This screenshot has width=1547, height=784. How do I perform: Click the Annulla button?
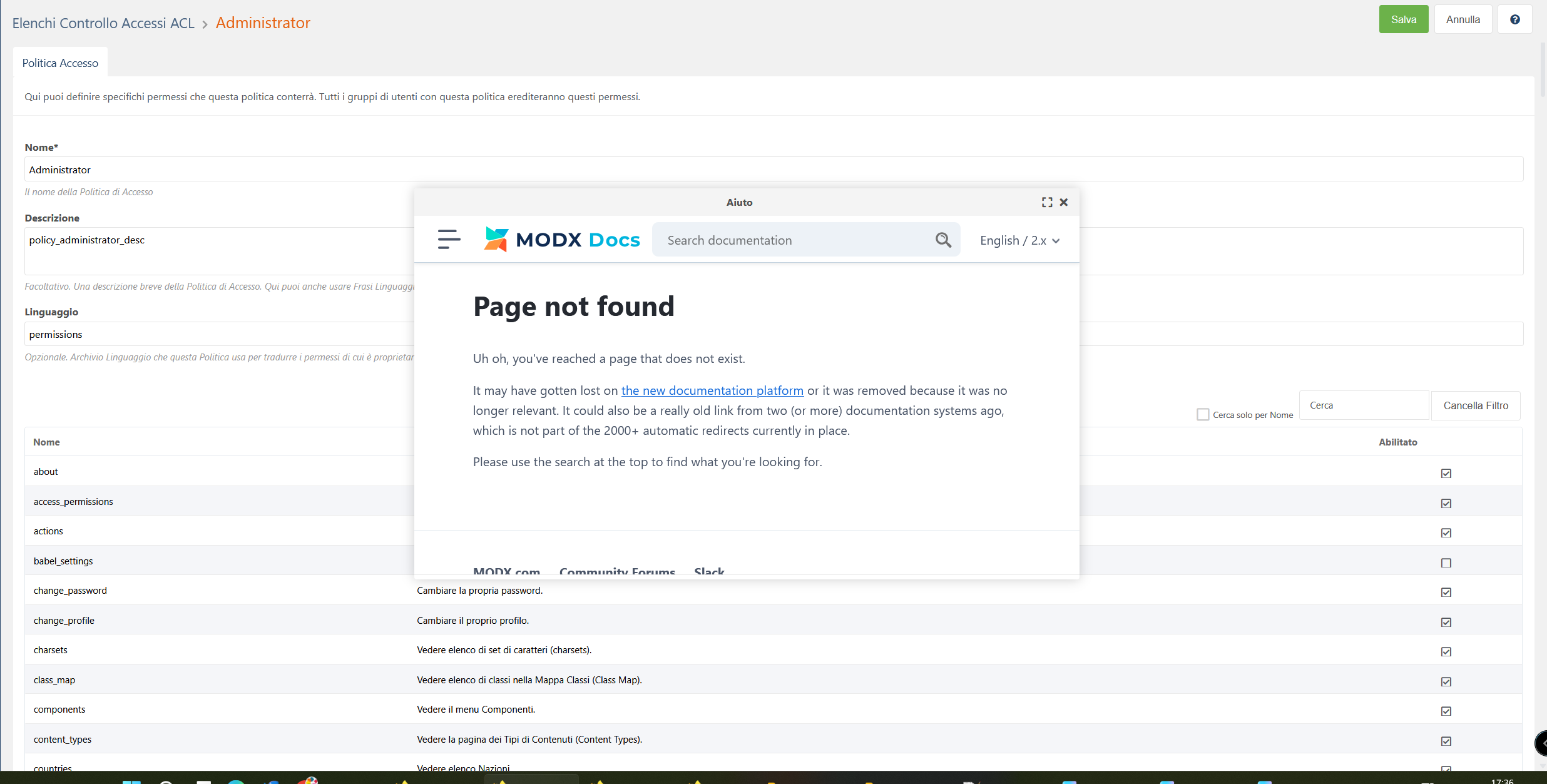pyautogui.click(x=1463, y=19)
